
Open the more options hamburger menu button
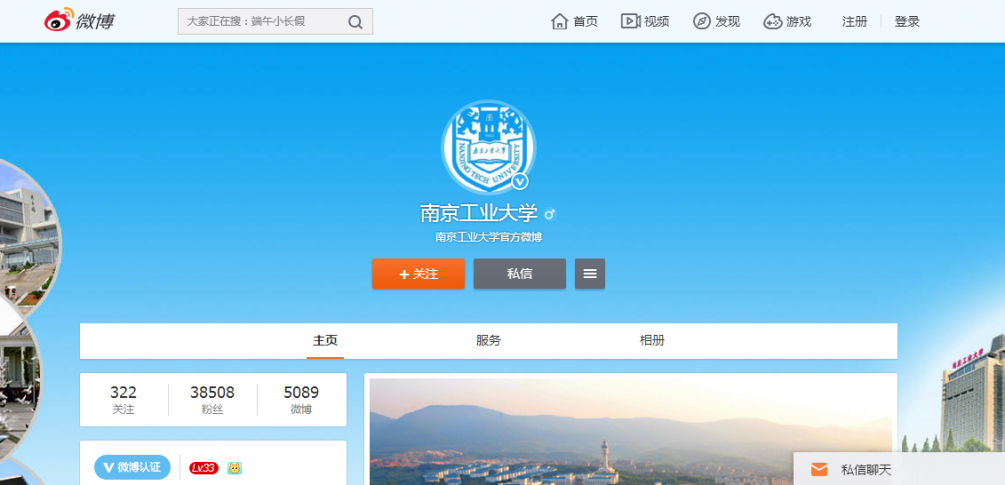point(590,274)
